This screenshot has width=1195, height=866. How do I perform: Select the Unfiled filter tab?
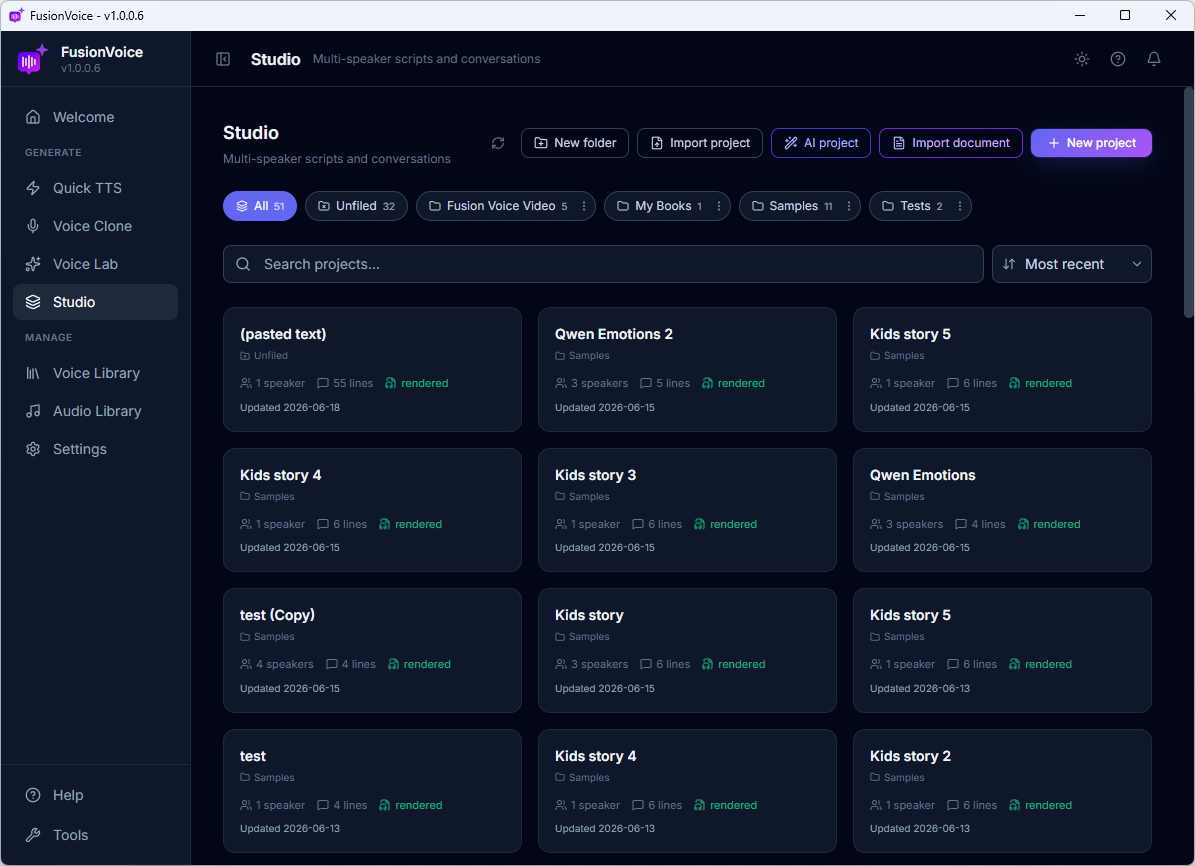(357, 207)
